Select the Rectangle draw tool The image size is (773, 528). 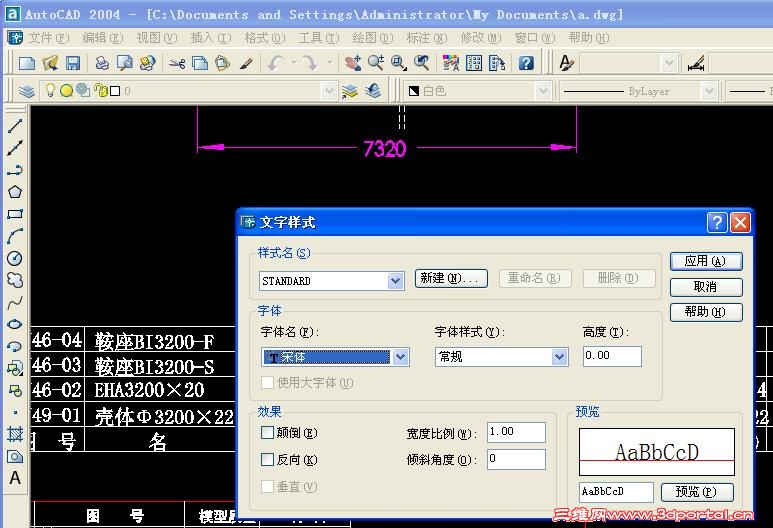15,214
